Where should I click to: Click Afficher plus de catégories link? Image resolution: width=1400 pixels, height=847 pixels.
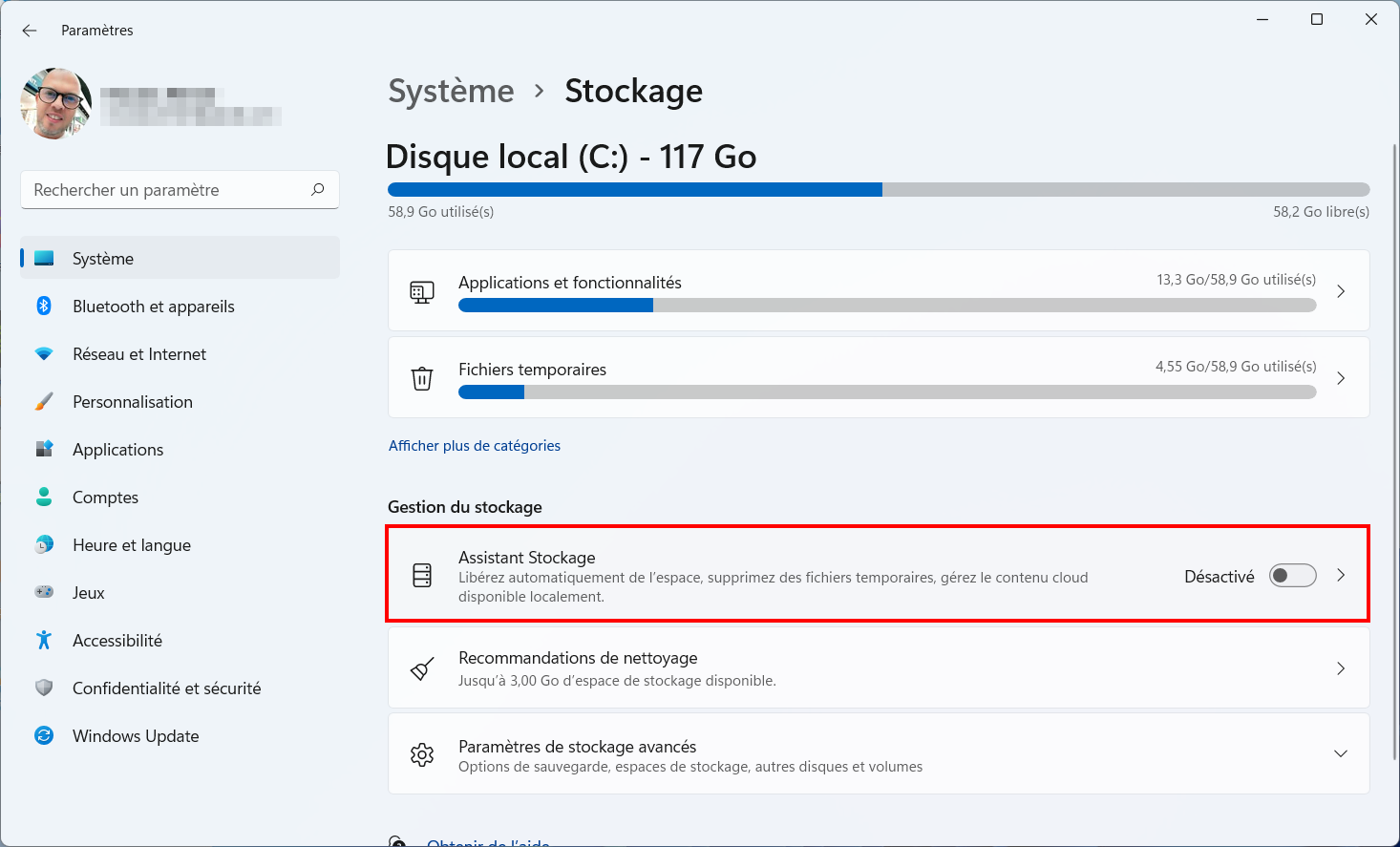pyautogui.click(x=475, y=446)
